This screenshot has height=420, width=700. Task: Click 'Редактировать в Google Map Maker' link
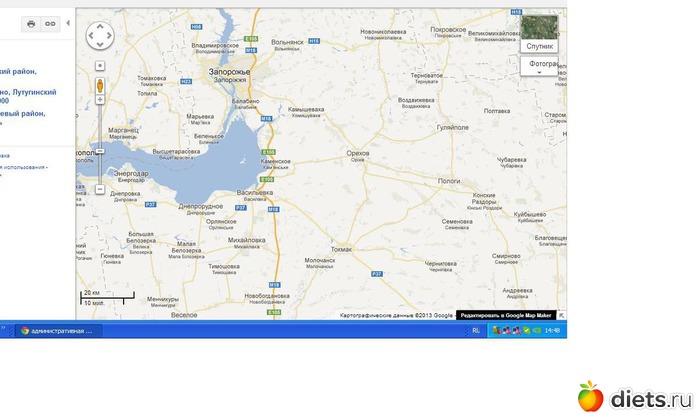tap(500, 315)
